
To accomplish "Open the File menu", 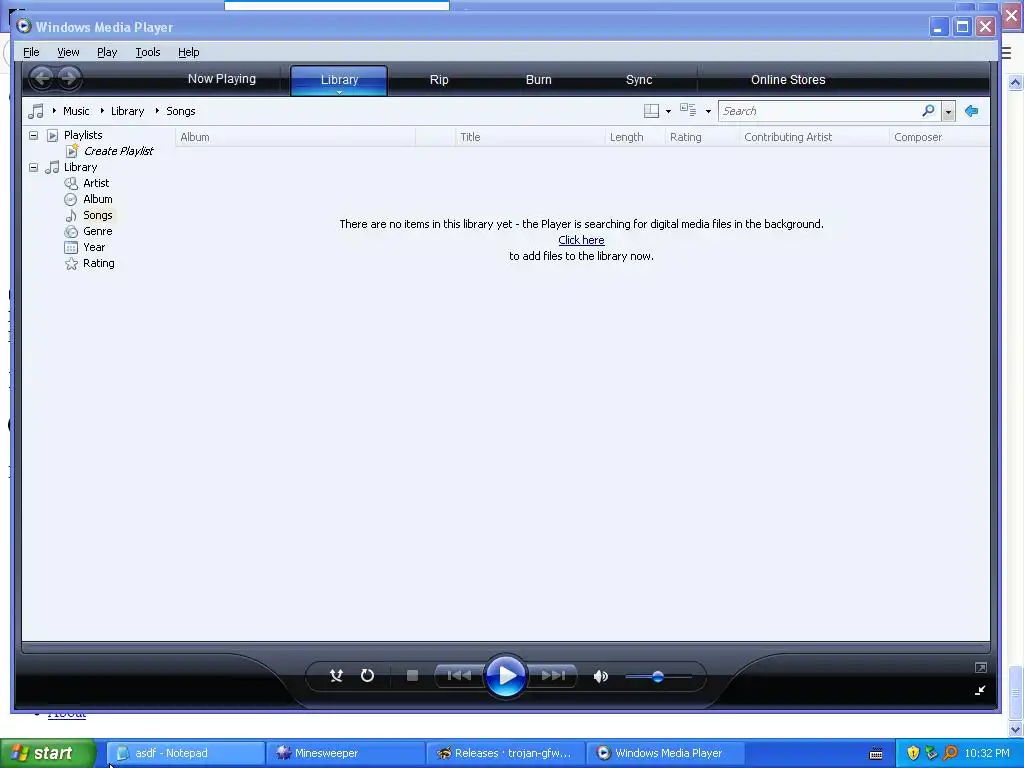I will (31, 52).
